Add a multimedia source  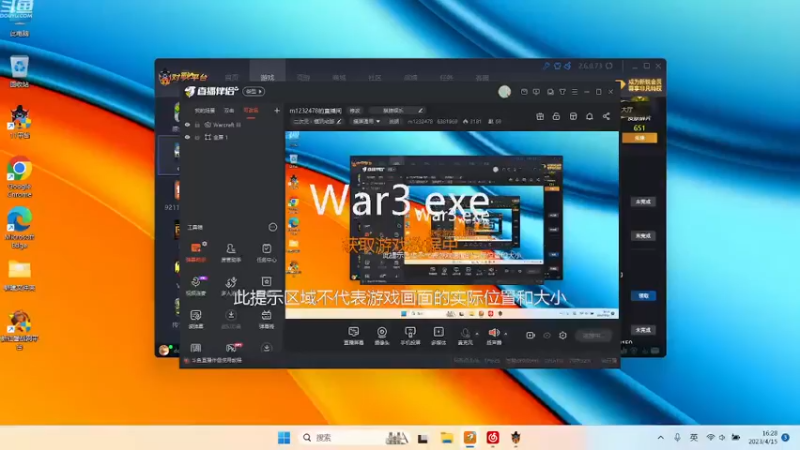tap(438, 336)
